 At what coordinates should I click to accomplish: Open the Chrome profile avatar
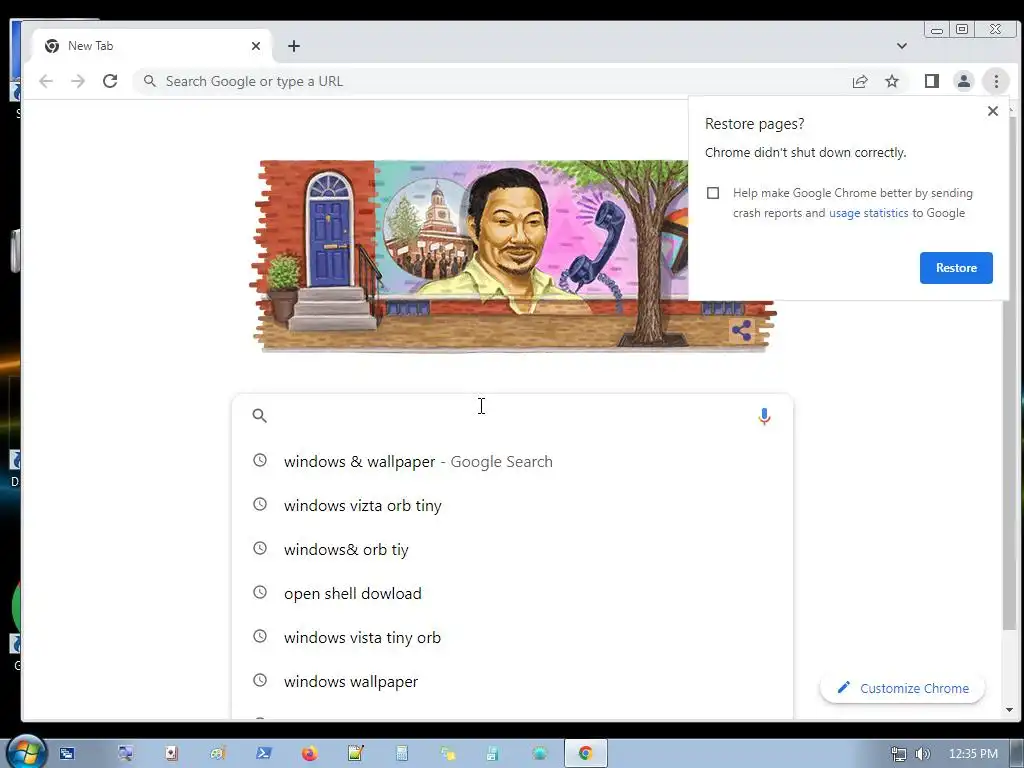963,81
